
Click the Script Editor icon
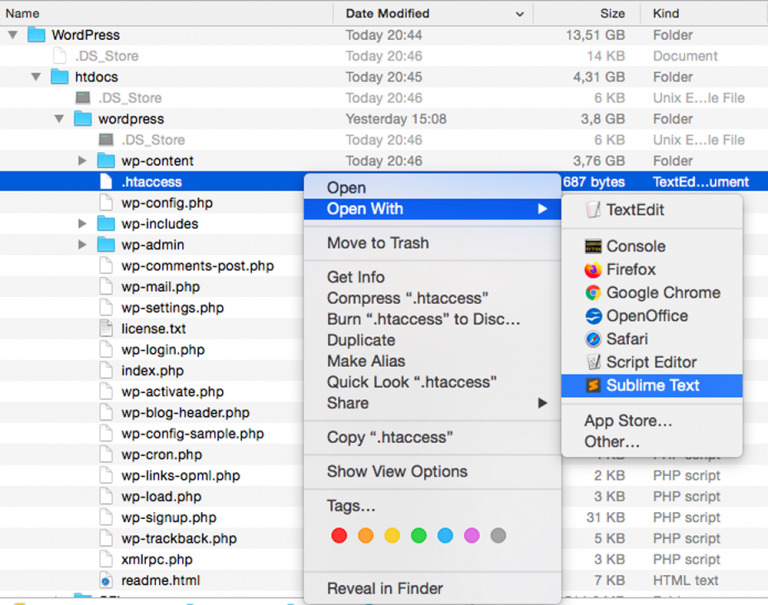[x=593, y=362]
